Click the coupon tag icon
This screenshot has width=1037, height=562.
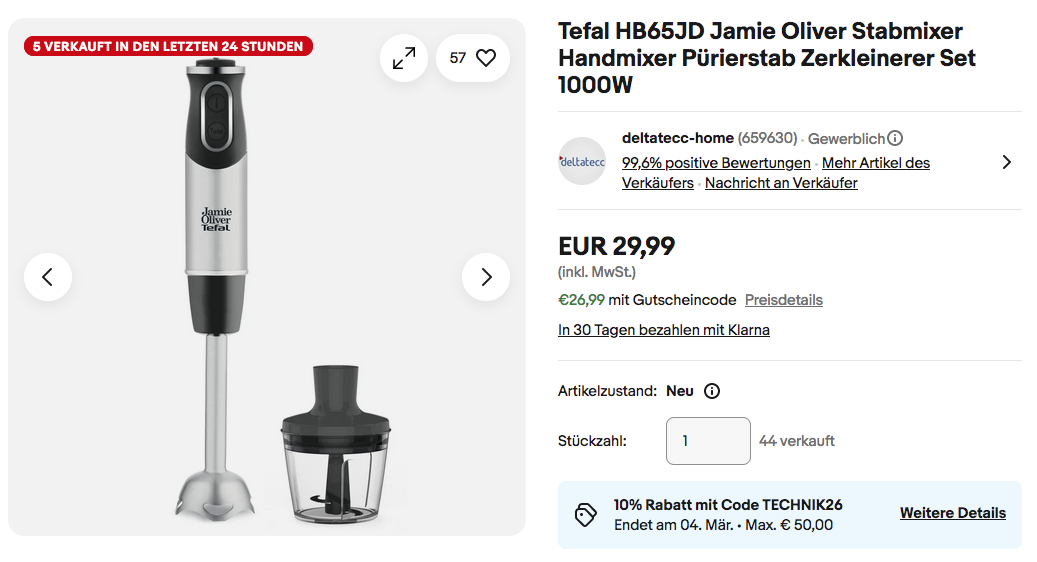586,514
